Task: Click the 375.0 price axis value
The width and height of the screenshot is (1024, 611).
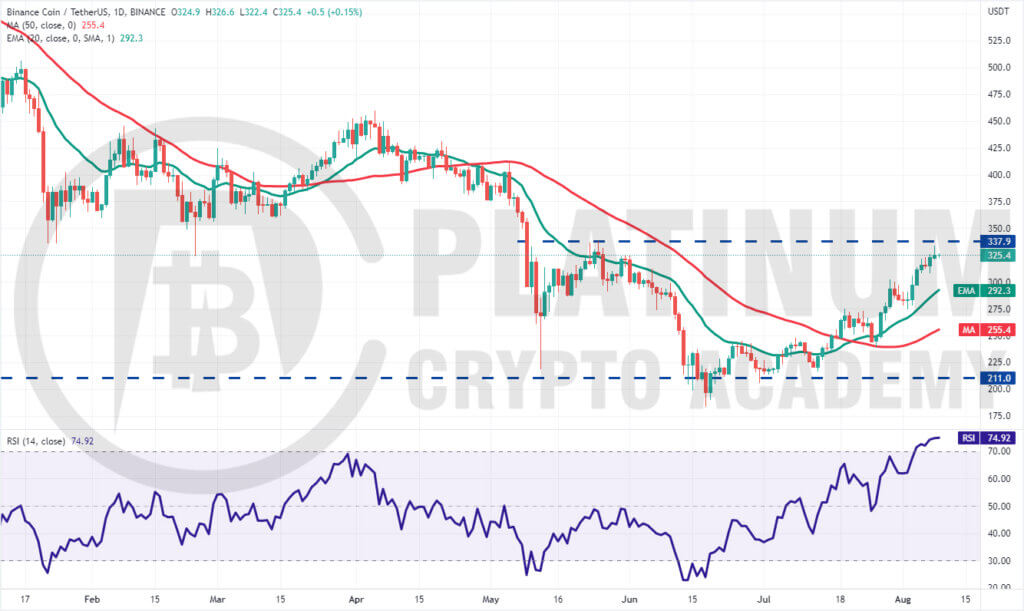Action: (999, 202)
